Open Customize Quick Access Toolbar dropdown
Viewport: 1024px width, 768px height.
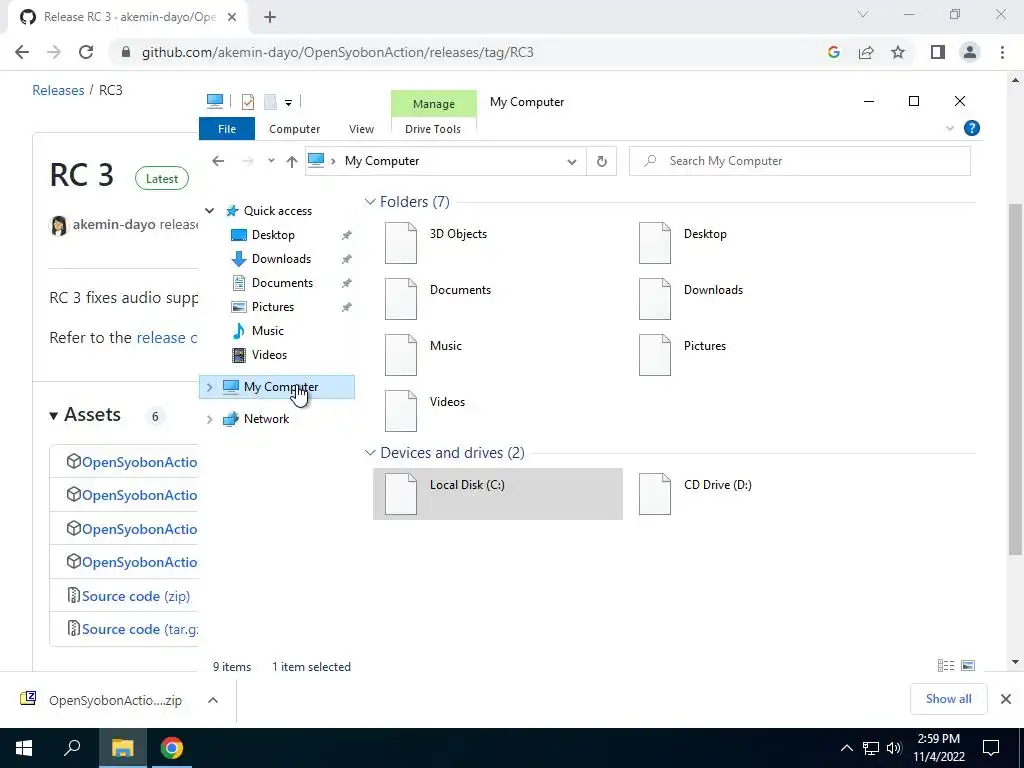(288, 102)
